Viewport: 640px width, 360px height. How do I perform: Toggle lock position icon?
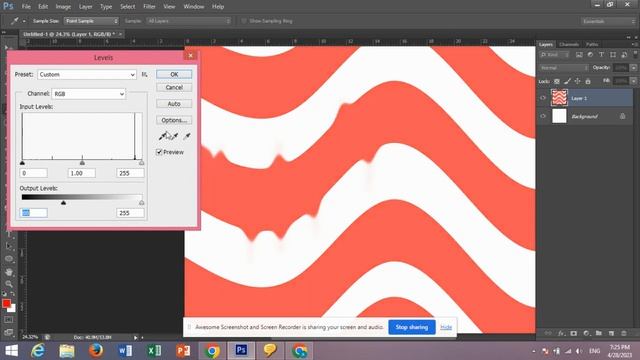[x=577, y=81]
